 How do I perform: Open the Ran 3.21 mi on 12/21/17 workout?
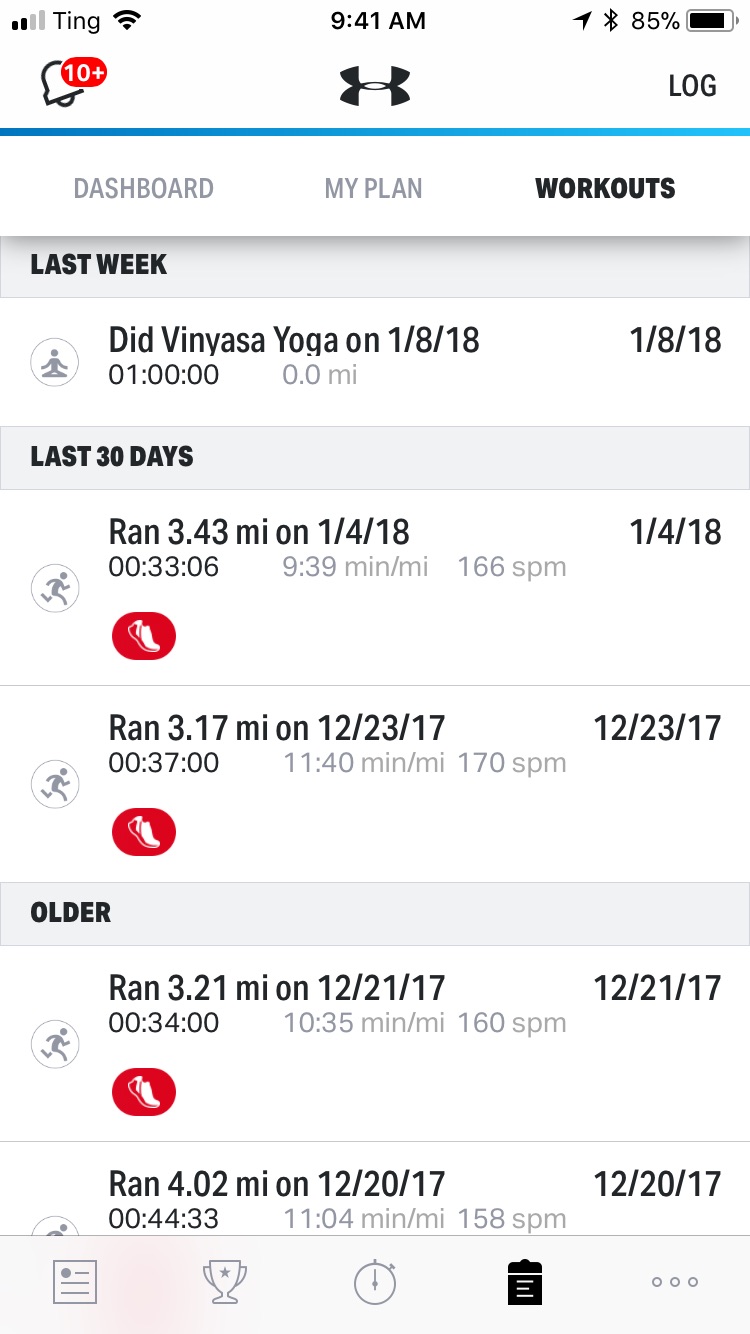pos(375,1044)
